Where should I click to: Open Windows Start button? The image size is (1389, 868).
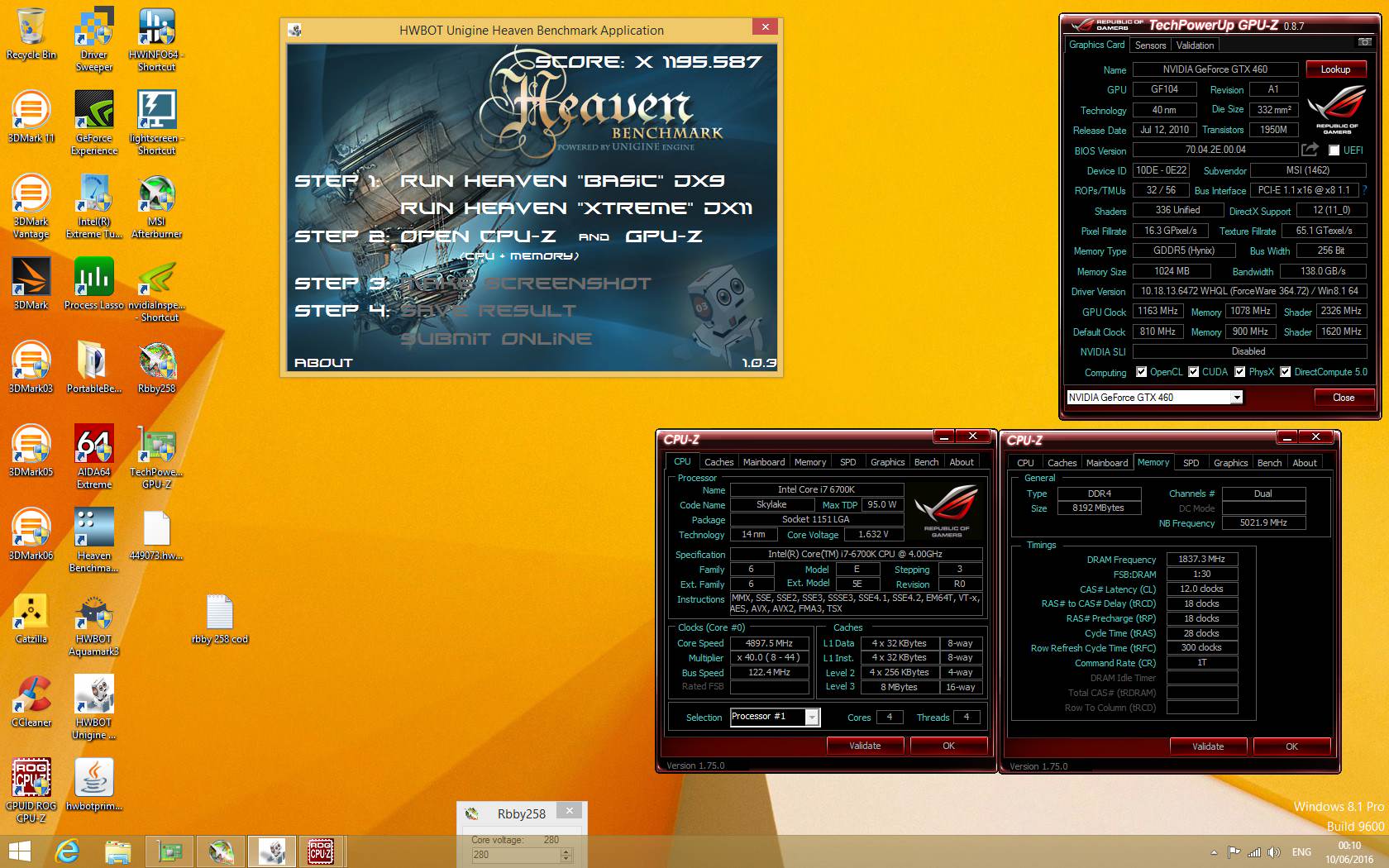[x=18, y=851]
